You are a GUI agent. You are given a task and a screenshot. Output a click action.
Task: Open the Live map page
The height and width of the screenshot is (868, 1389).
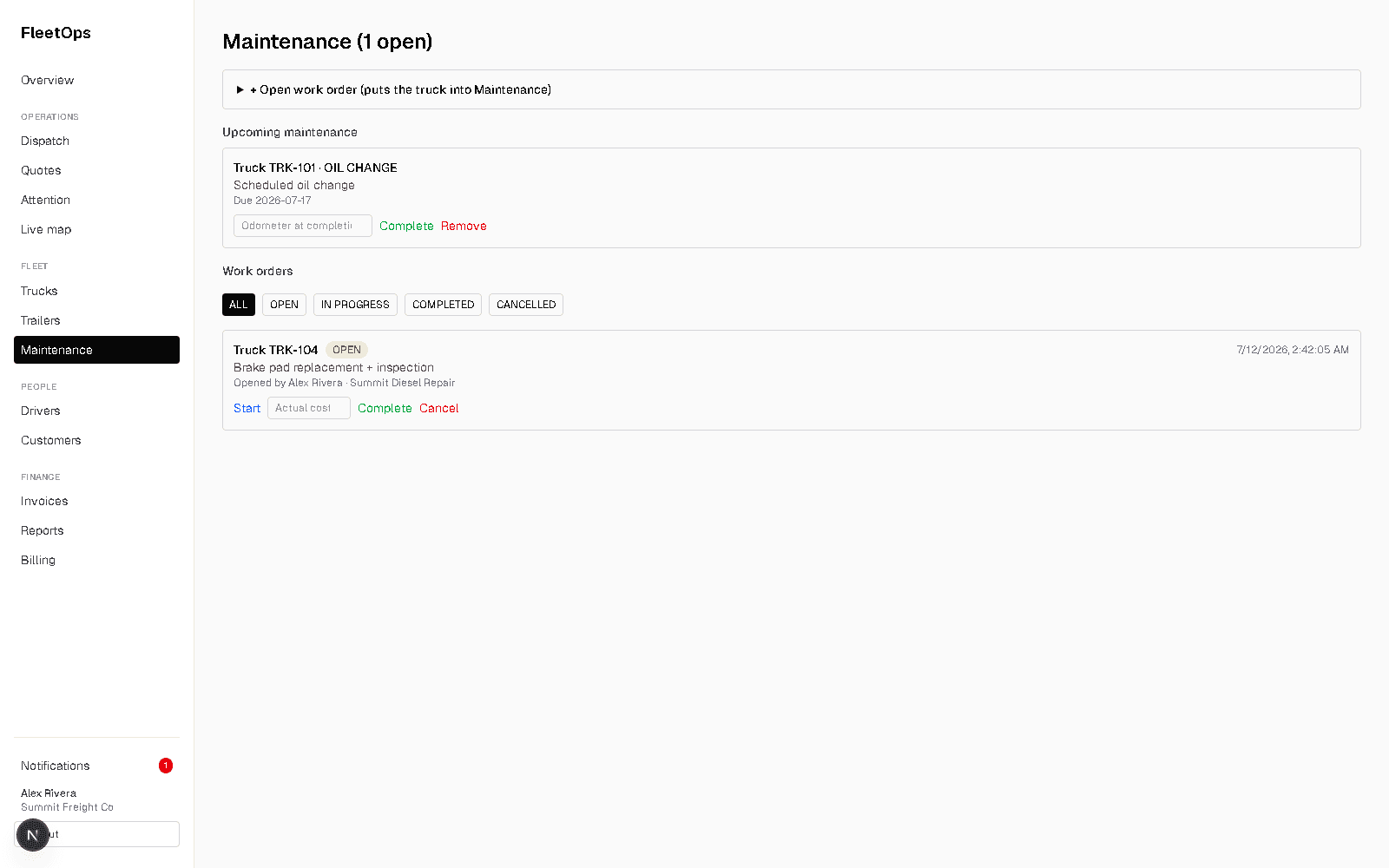click(96, 229)
